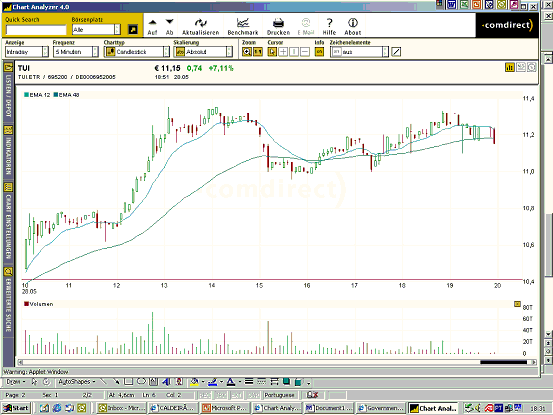Switch to the Document1 taskbar window
Screen dimensions: 553x415
click(x=328, y=408)
